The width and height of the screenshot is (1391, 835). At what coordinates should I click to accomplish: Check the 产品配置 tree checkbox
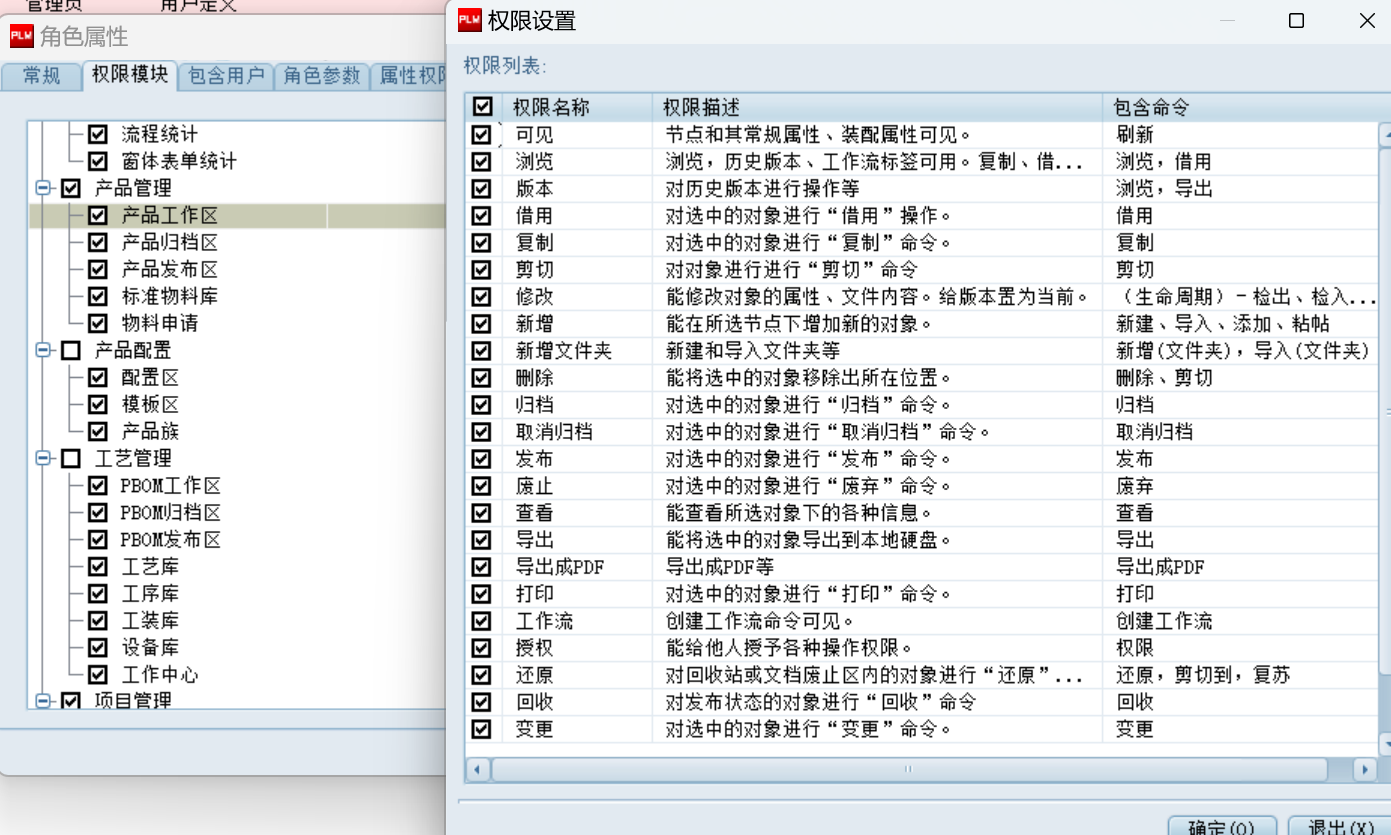[71, 350]
